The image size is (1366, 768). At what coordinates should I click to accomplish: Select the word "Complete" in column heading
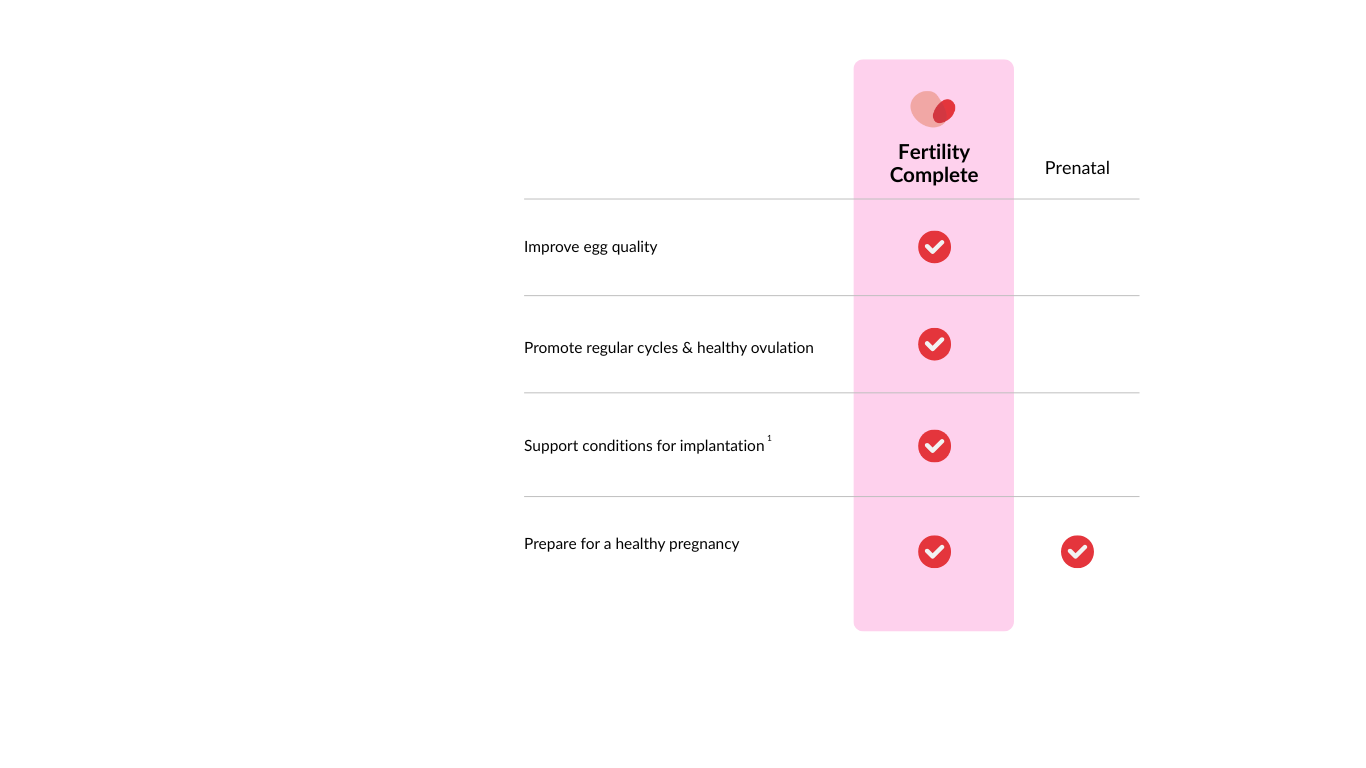click(x=934, y=175)
